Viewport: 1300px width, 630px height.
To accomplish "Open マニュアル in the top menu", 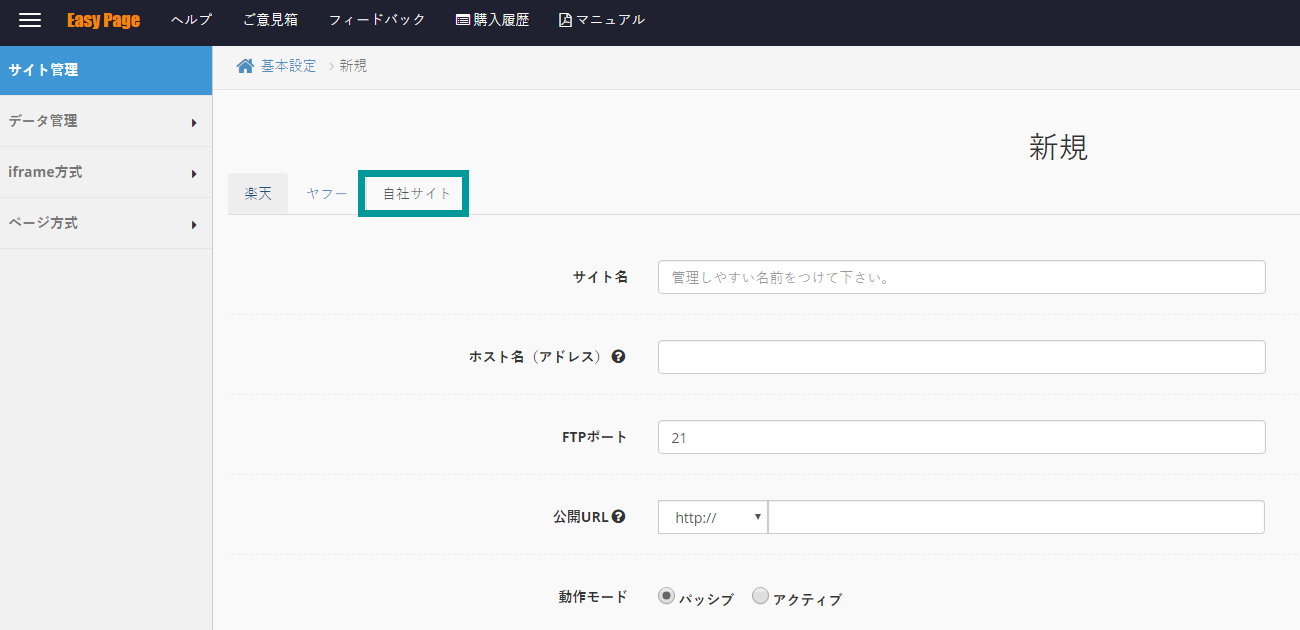I will point(602,20).
